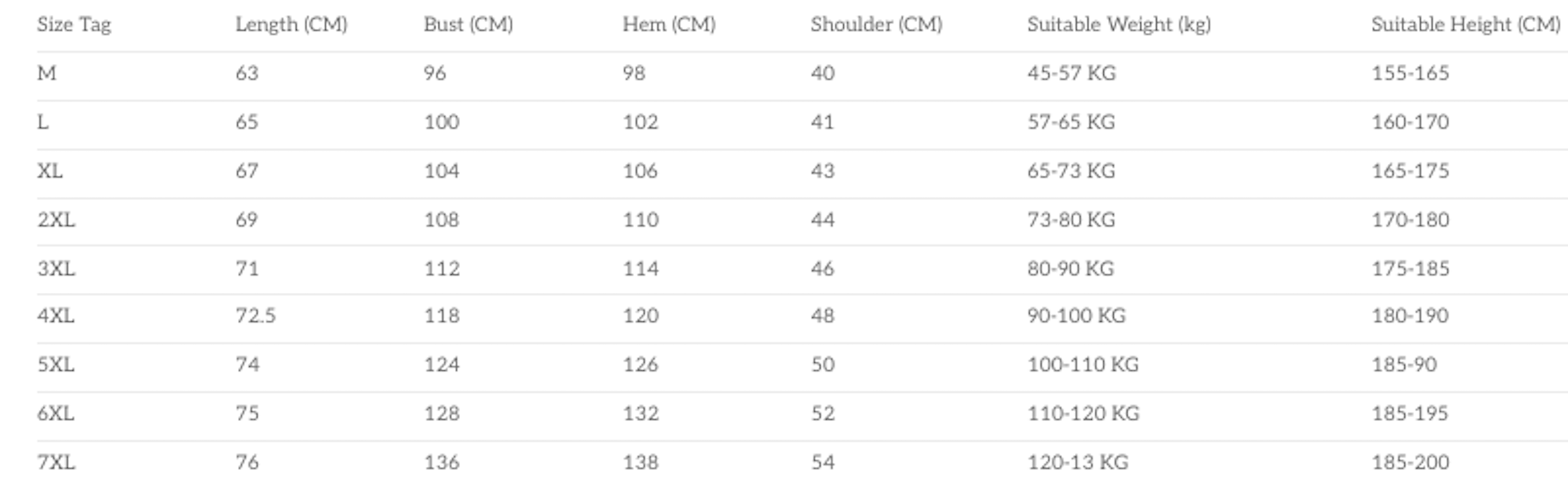Select the Length (CM) header
The image size is (1568, 485).
291,25
